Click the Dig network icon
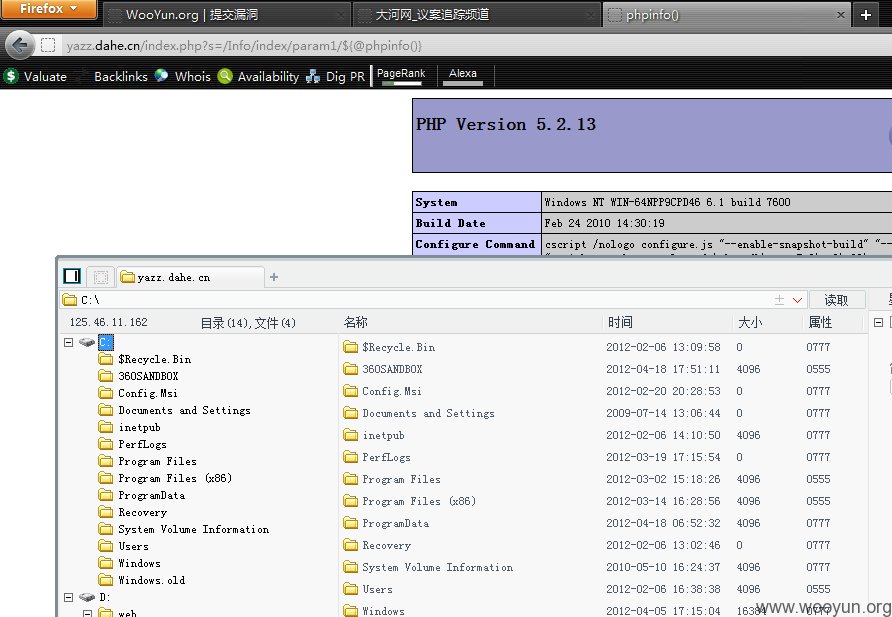The height and width of the screenshot is (617, 892). pyautogui.click(x=313, y=76)
